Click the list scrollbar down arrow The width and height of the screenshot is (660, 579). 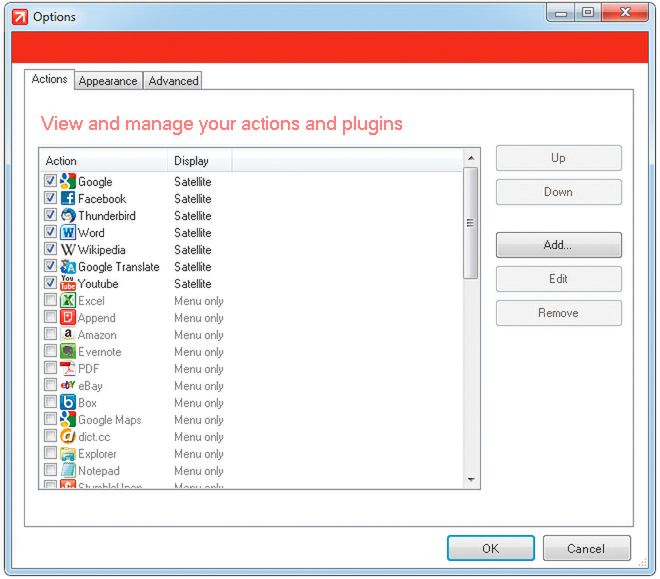pyautogui.click(x=471, y=479)
